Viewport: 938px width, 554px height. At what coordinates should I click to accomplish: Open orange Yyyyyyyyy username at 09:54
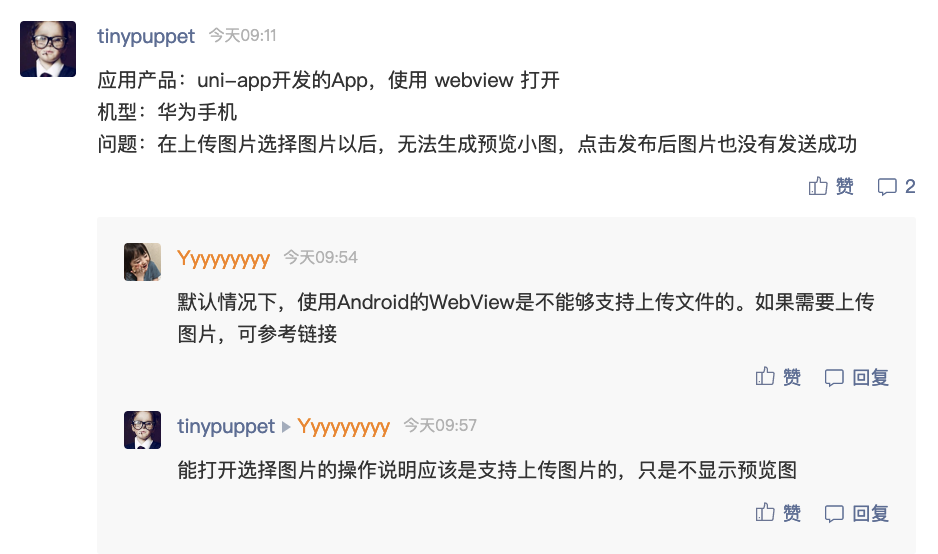tap(224, 259)
